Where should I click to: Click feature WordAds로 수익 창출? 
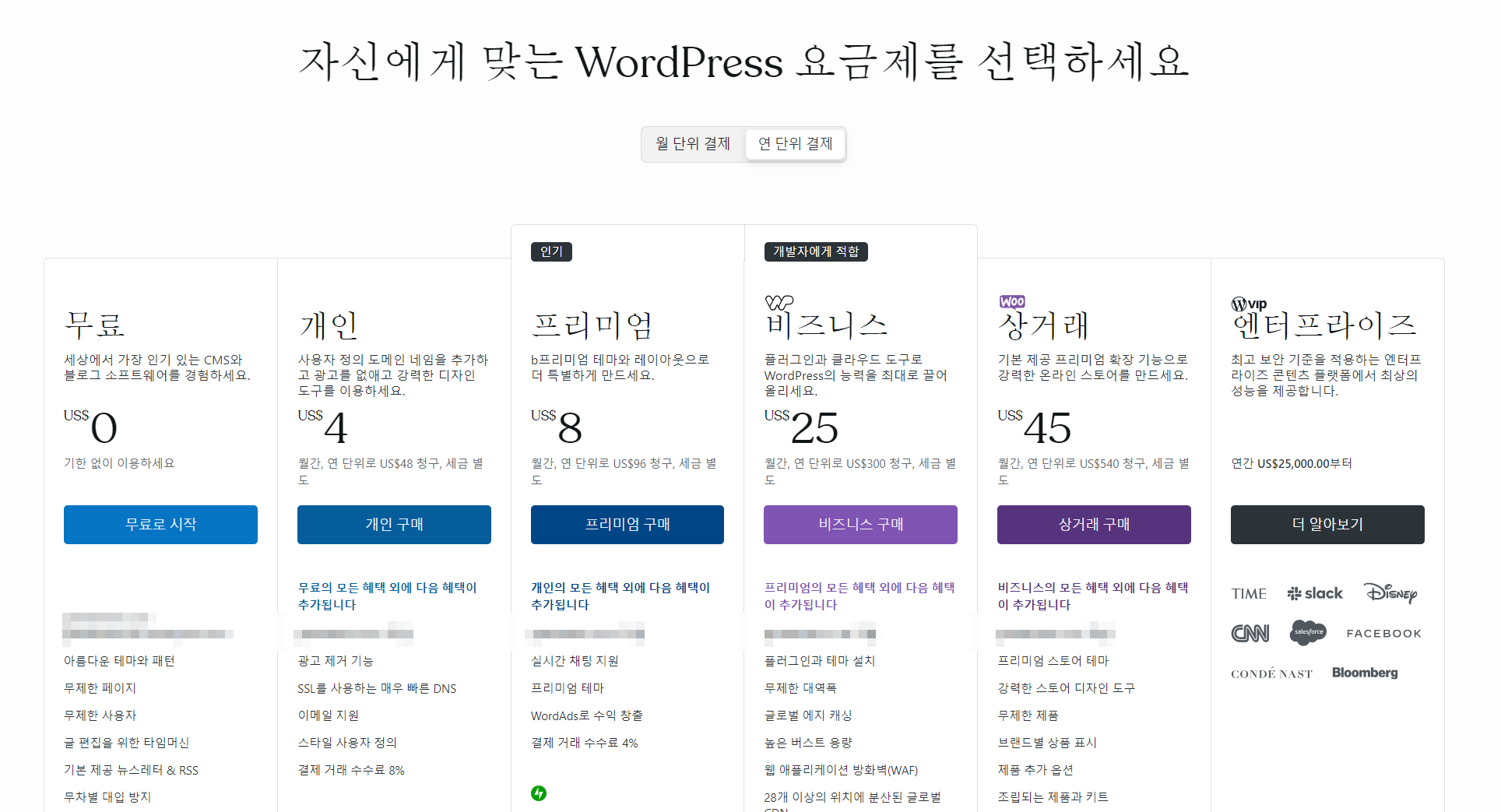pyautogui.click(x=587, y=715)
